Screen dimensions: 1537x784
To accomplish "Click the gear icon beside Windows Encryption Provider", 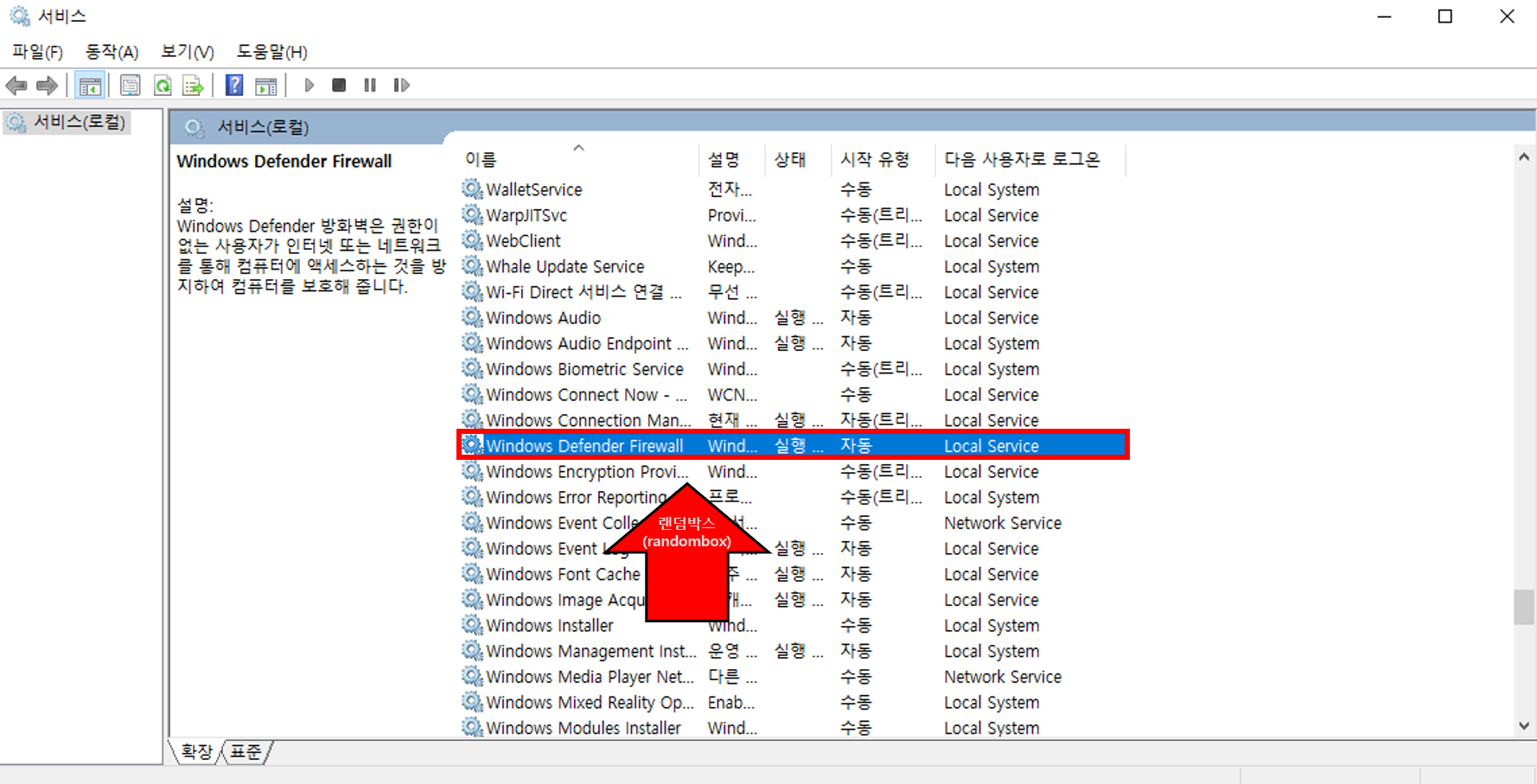I will pyautogui.click(x=472, y=471).
